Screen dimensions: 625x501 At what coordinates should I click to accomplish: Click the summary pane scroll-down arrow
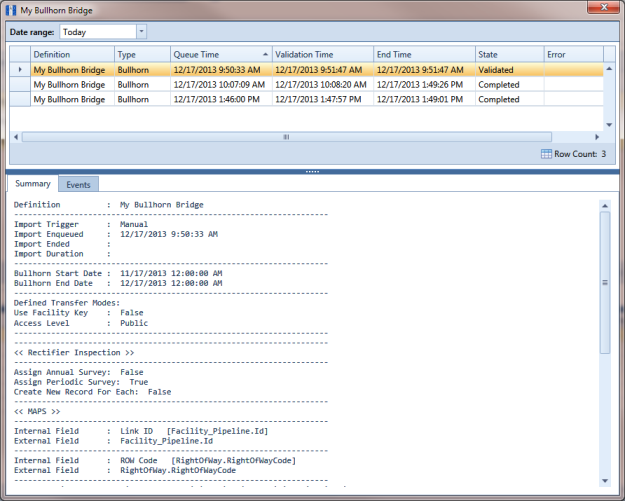605,481
